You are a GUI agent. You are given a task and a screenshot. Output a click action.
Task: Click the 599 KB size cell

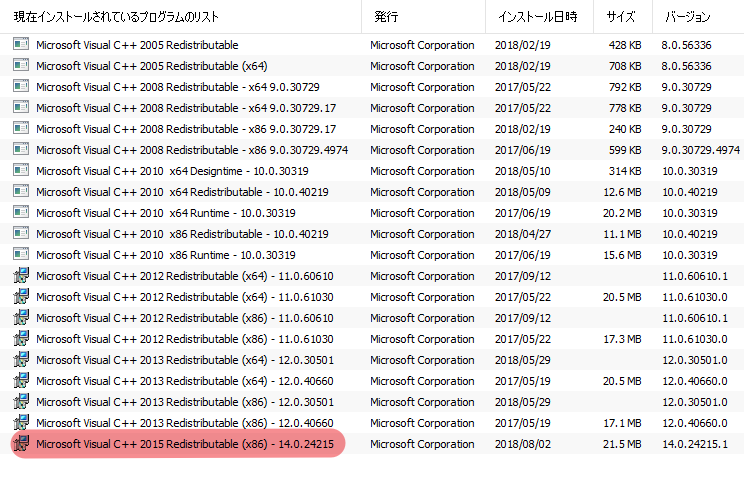625,150
